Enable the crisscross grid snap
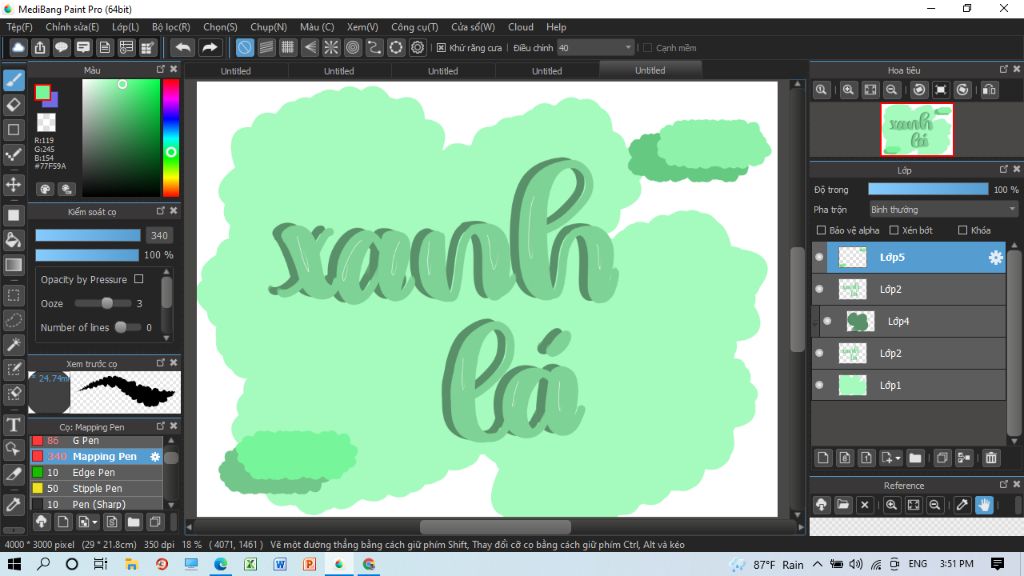The height and width of the screenshot is (576, 1024). 287,48
